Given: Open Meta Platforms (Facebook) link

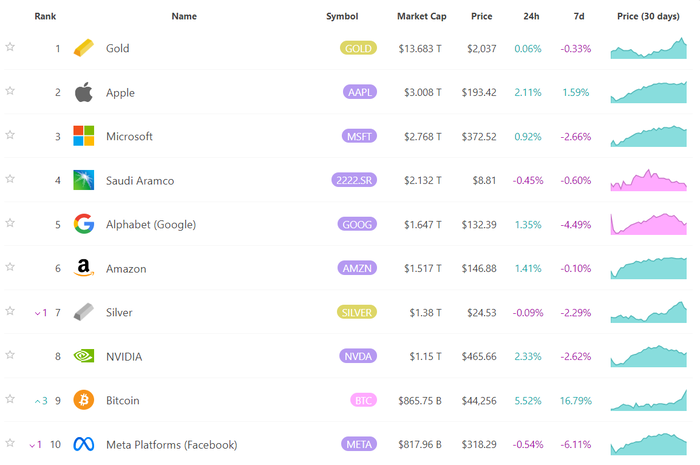Looking at the screenshot, I should click(171, 444).
